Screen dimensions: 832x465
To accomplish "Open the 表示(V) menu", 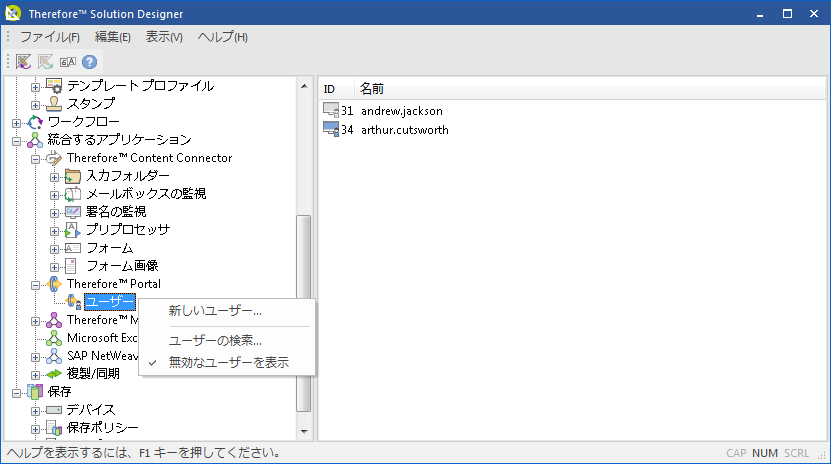I will pos(164,37).
